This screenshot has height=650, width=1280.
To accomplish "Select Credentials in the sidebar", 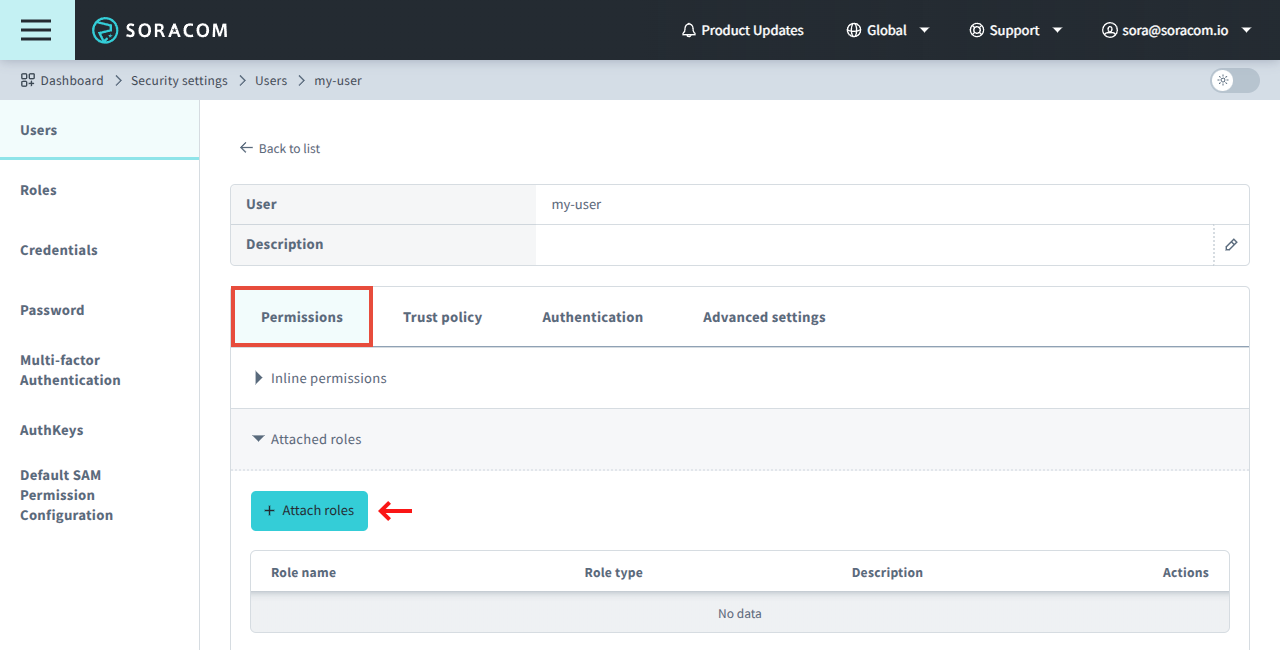I will tap(58, 250).
